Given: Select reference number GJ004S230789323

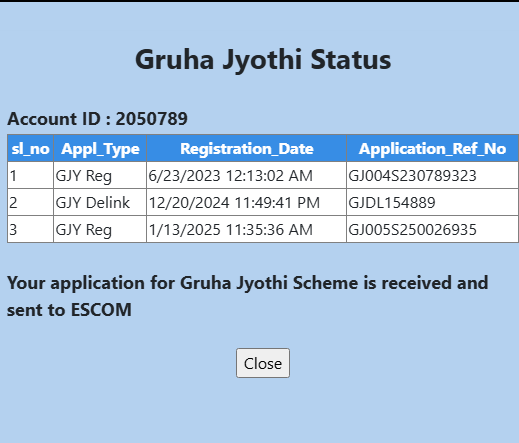Looking at the screenshot, I should click(x=412, y=176).
